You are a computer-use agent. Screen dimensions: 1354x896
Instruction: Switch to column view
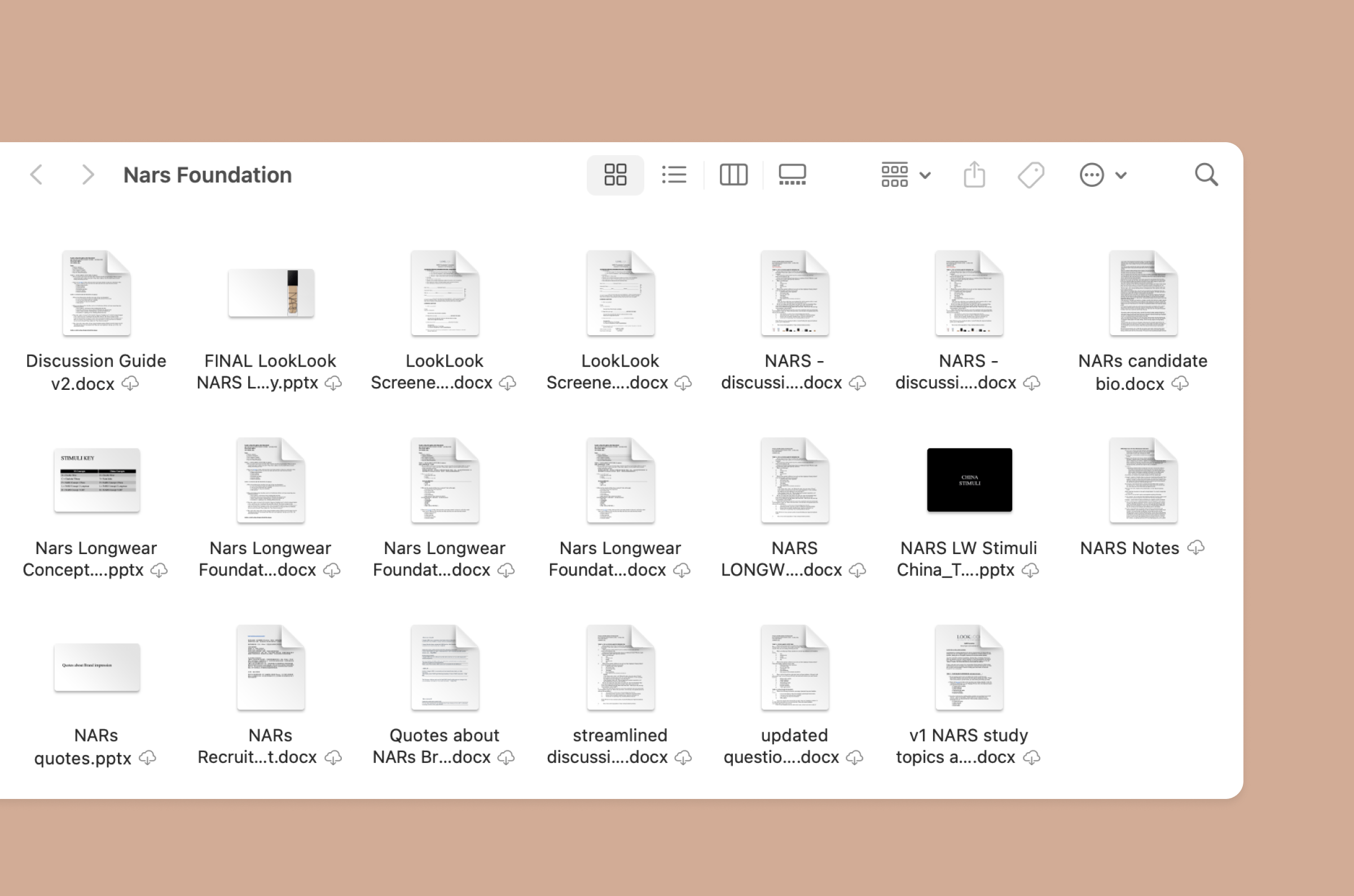pyautogui.click(x=733, y=175)
